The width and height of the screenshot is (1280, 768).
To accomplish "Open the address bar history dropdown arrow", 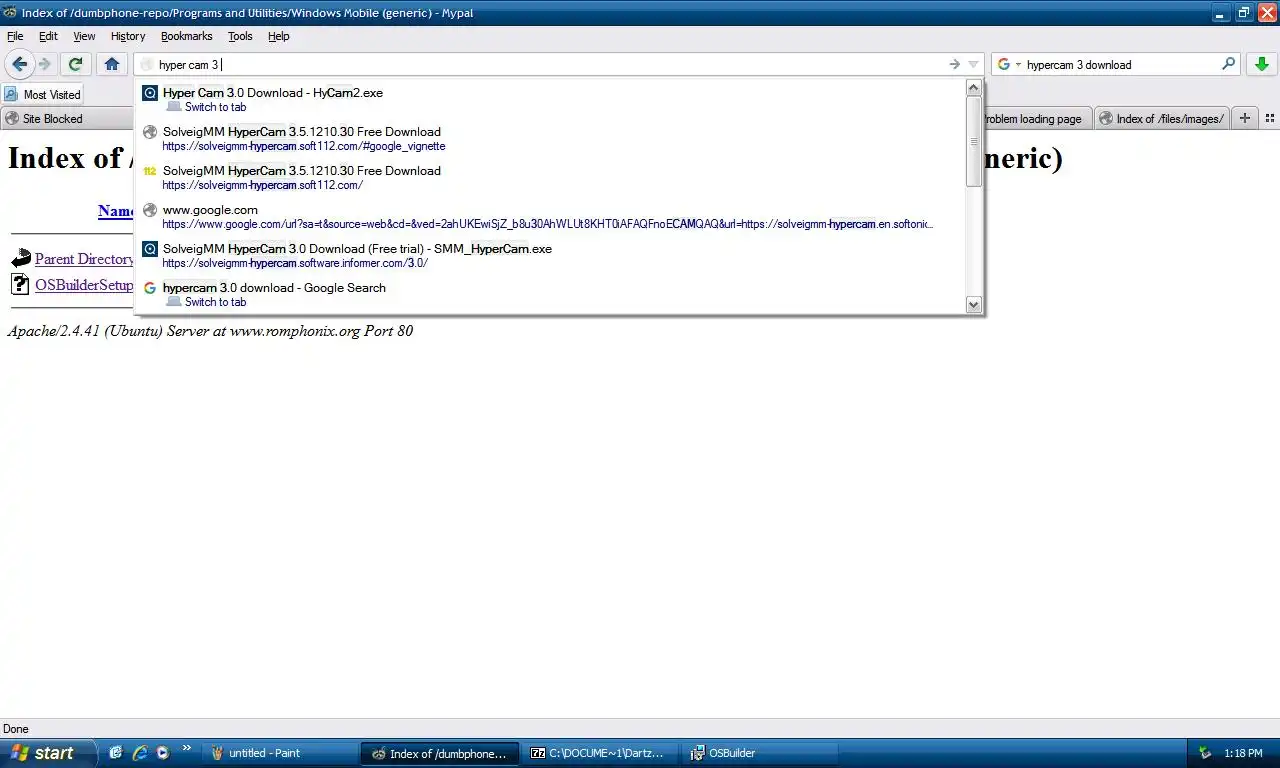I will click(973, 64).
